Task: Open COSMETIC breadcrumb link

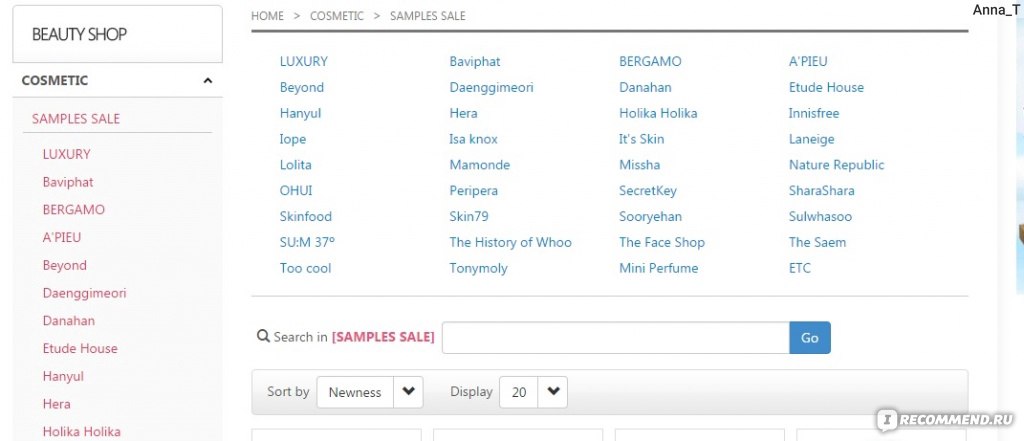Action: [x=336, y=16]
